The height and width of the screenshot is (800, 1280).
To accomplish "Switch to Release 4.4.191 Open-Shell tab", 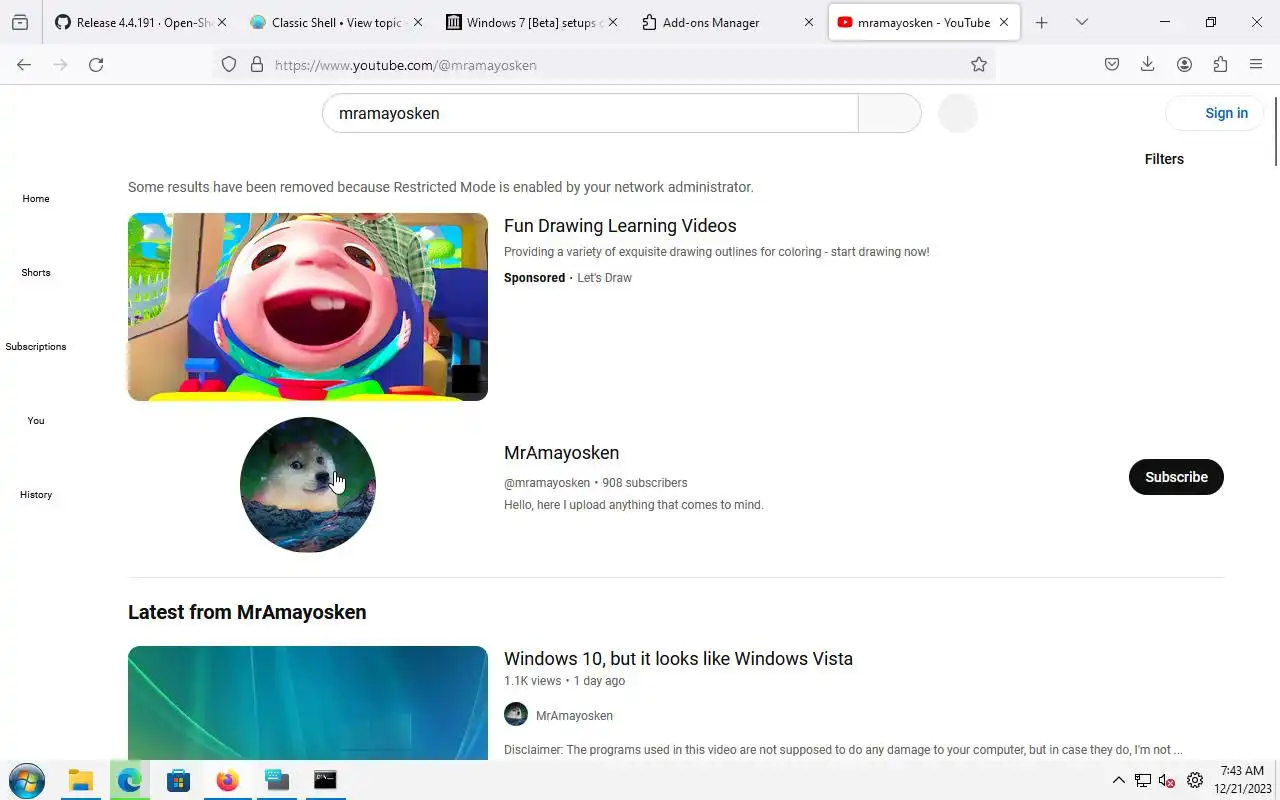I will pyautogui.click(x=138, y=22).
